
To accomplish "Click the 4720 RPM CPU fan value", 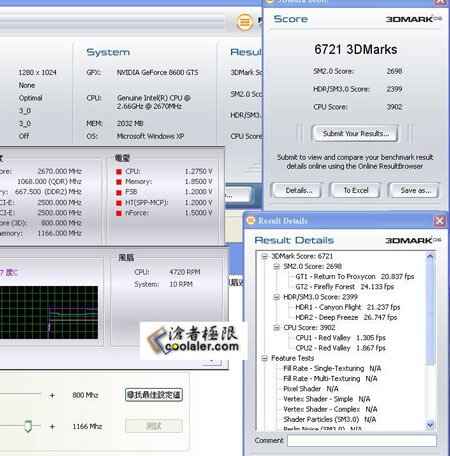I will [185, 272].
